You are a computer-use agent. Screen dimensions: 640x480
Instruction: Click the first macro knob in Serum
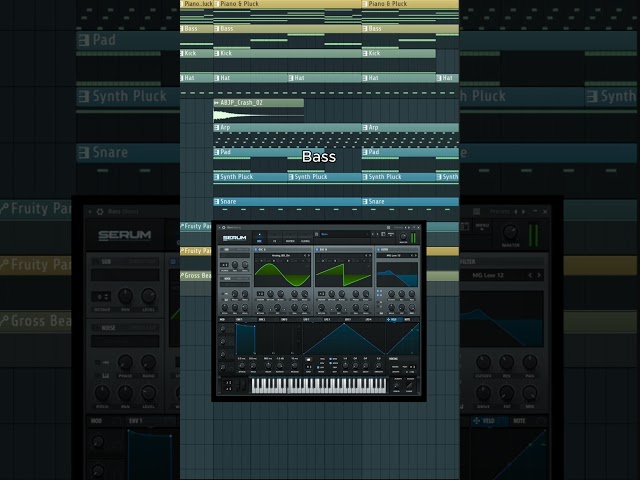(223, 329)
